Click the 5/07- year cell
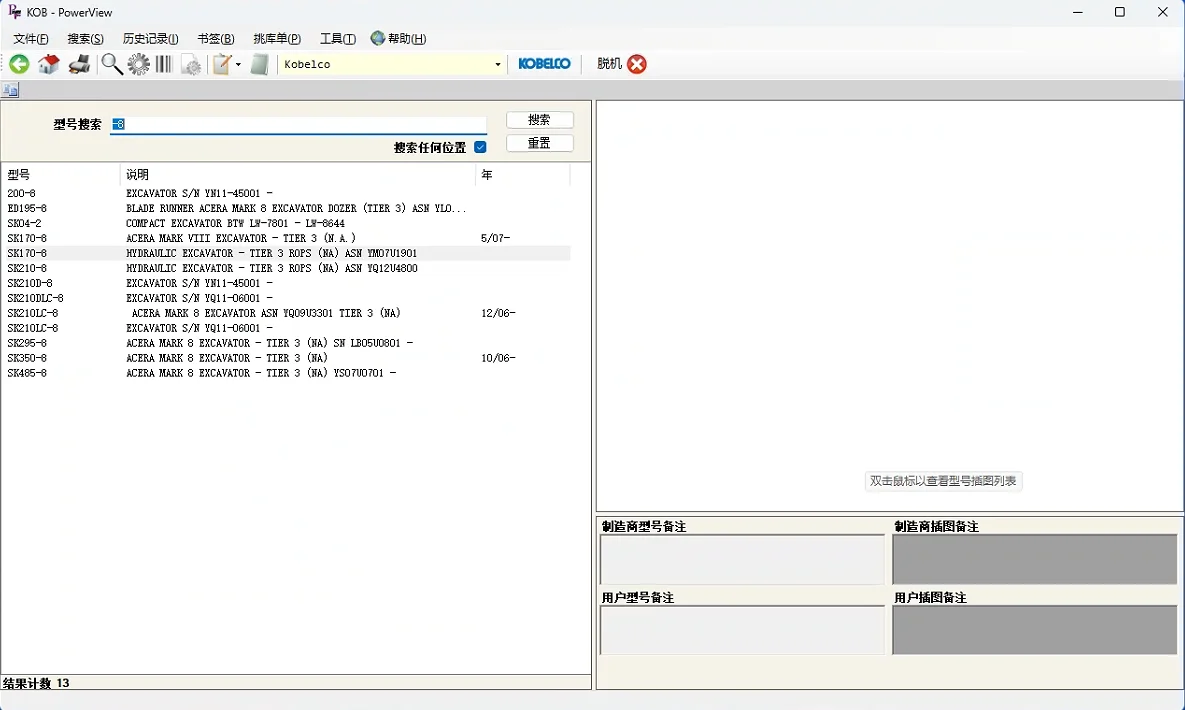1185x710 pixels. click(x=496, y=238)
